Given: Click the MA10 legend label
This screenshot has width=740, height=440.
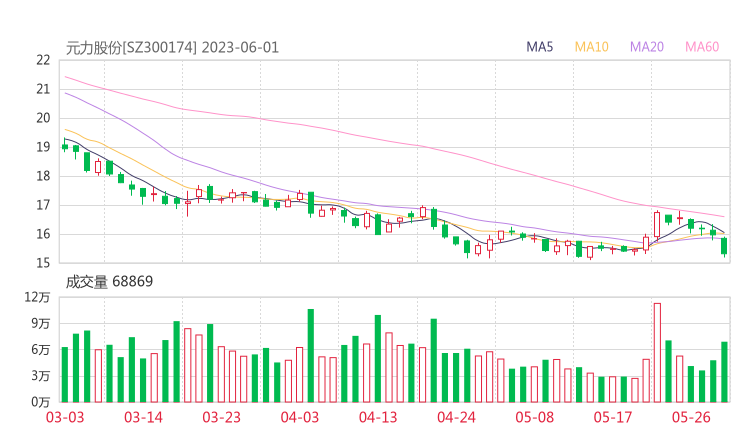Looking at the screenshot, I should [591, 47].
